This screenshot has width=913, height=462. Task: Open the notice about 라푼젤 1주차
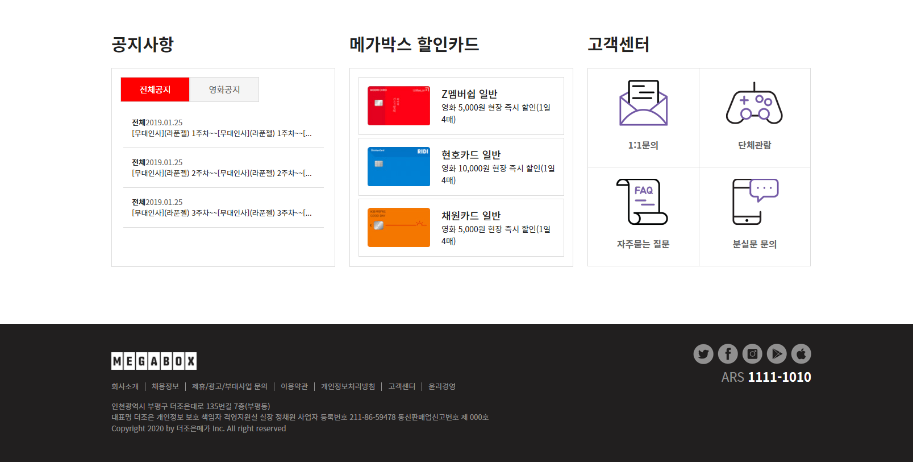coord(221,133)
